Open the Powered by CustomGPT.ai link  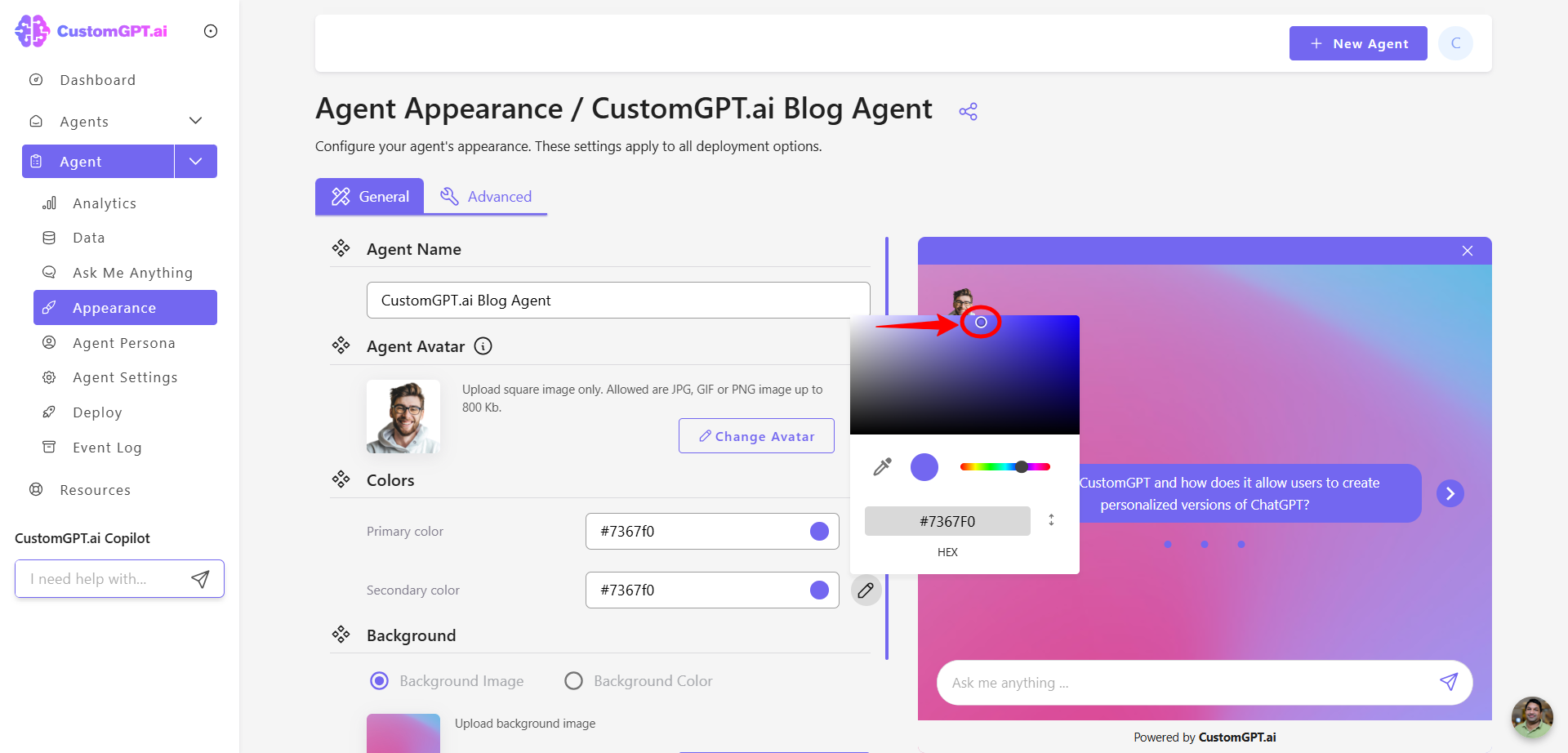pos(1205,737)
